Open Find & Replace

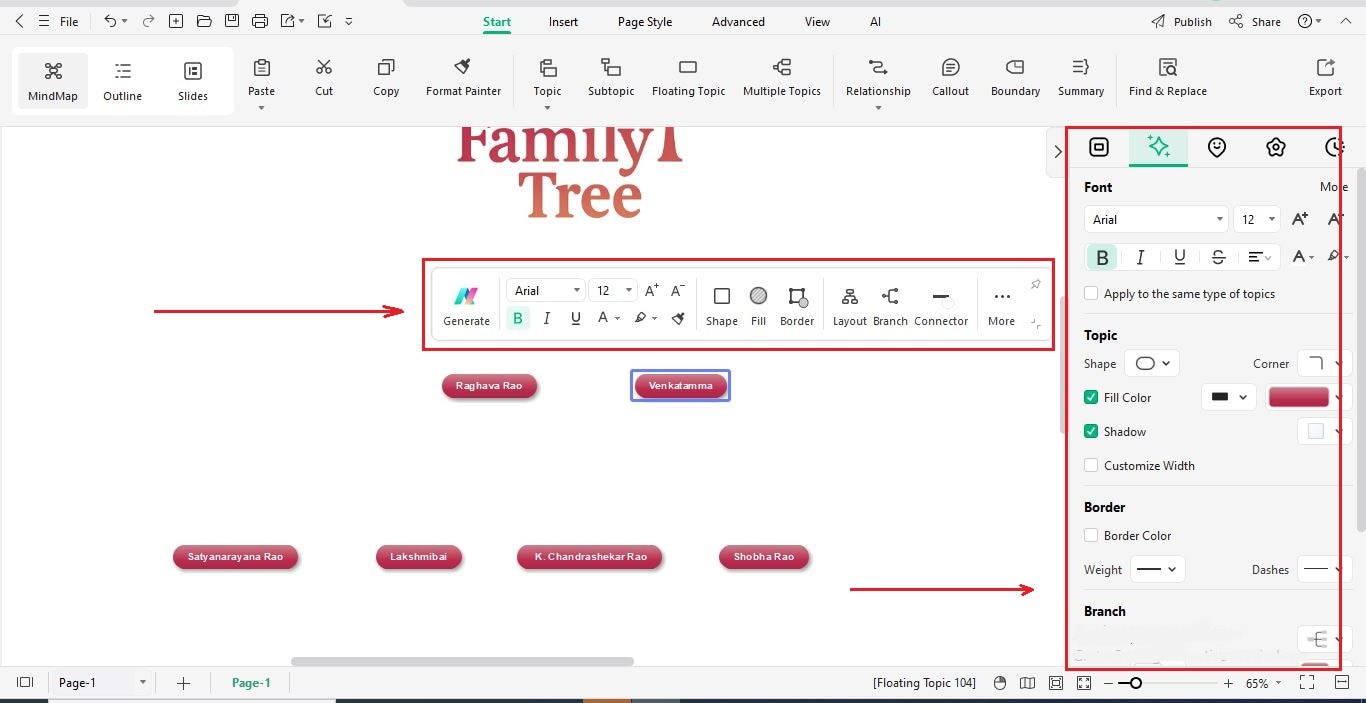[x=1167, y=80]
